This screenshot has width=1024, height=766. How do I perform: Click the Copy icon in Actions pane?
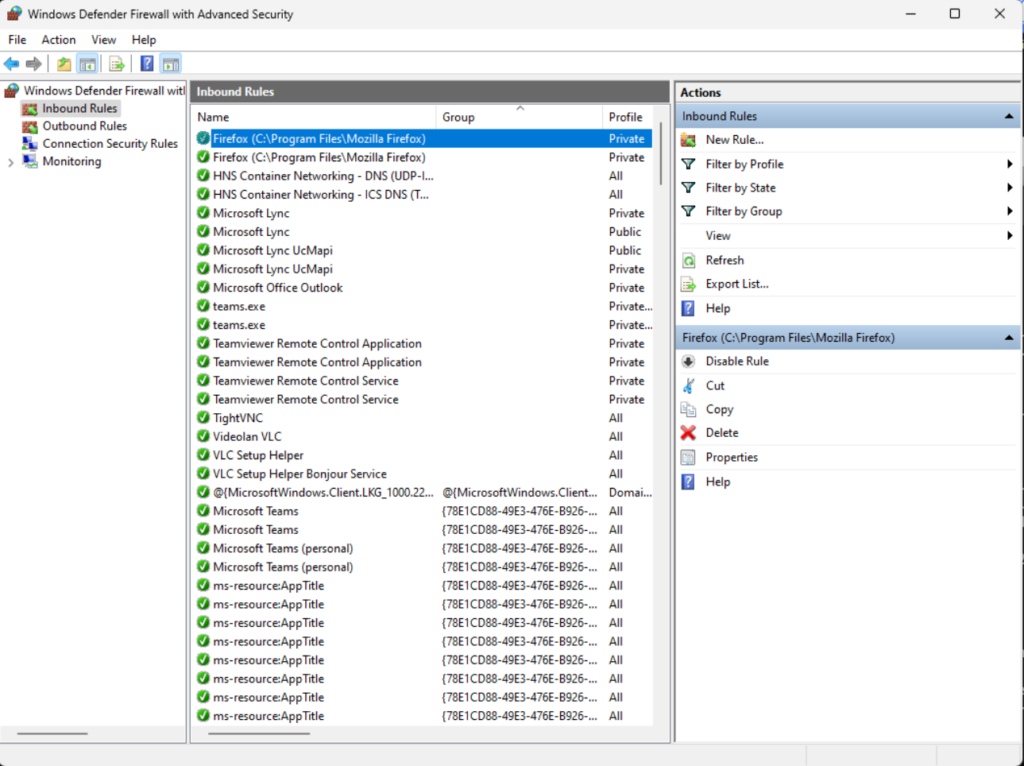coord(688,409)
